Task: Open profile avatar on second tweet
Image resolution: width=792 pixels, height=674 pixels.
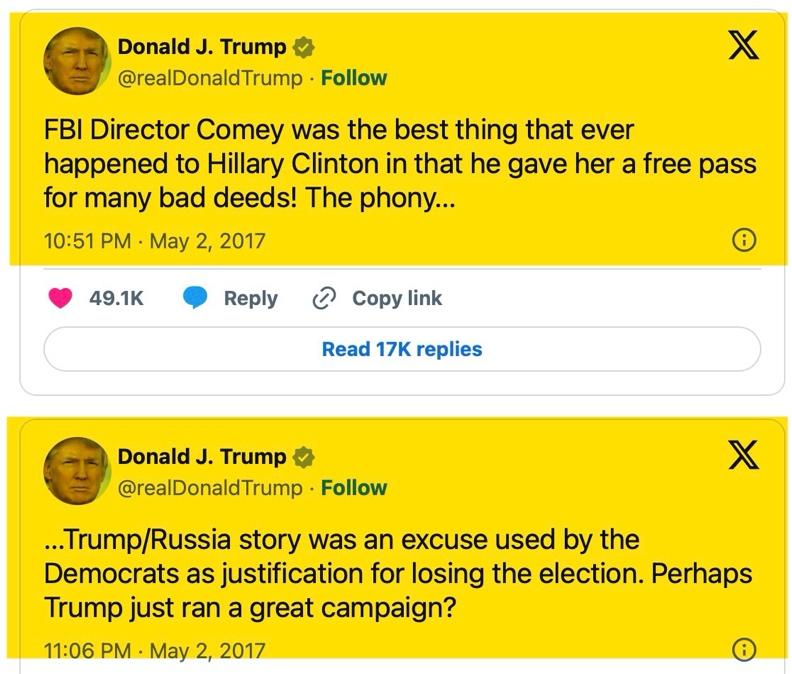Action: tap(76, 470)
